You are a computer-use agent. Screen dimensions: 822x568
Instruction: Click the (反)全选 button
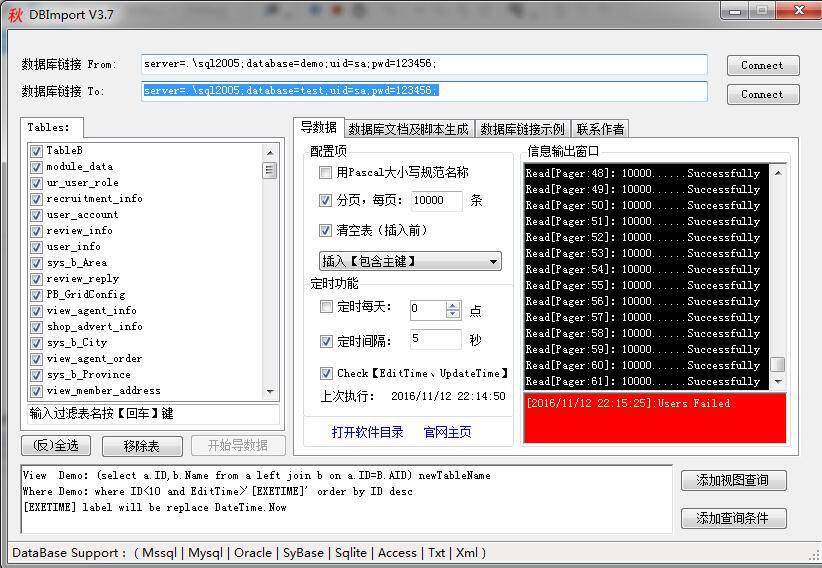tap(56, 445)
